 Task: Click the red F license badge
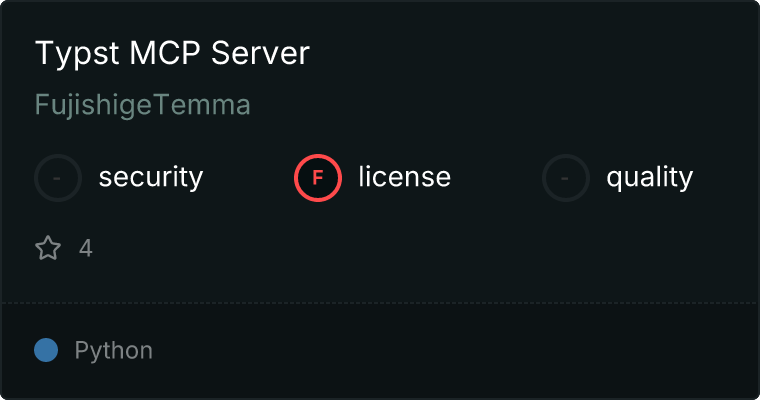click(x=318, y=178)
